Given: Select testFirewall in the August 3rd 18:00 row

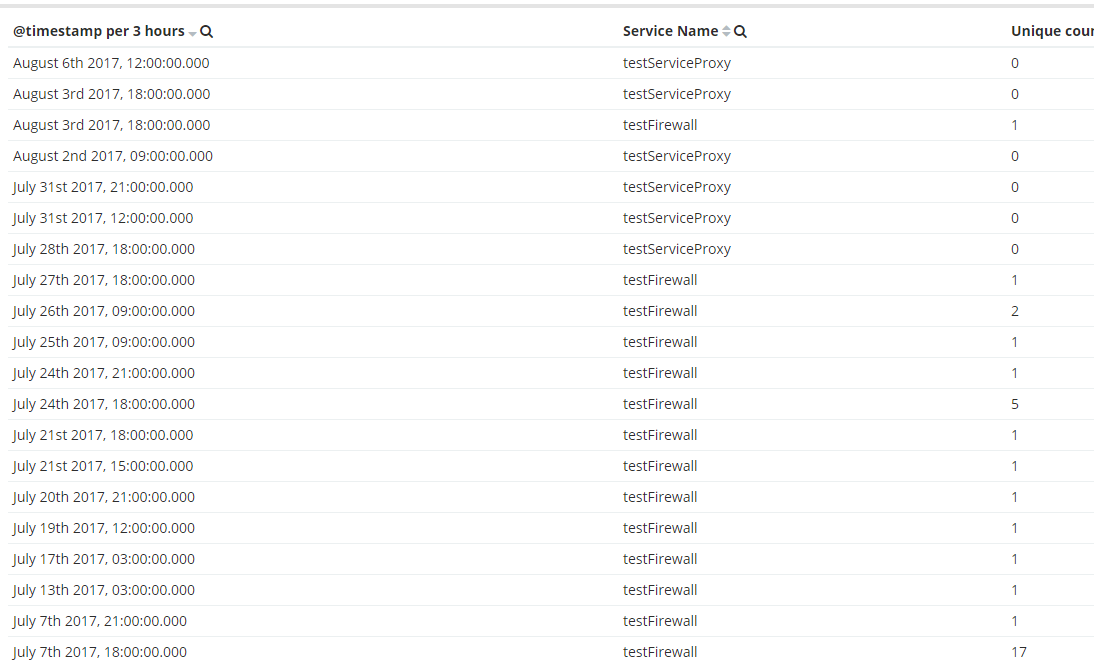Looking at the screenshot, I should [660, 125].
